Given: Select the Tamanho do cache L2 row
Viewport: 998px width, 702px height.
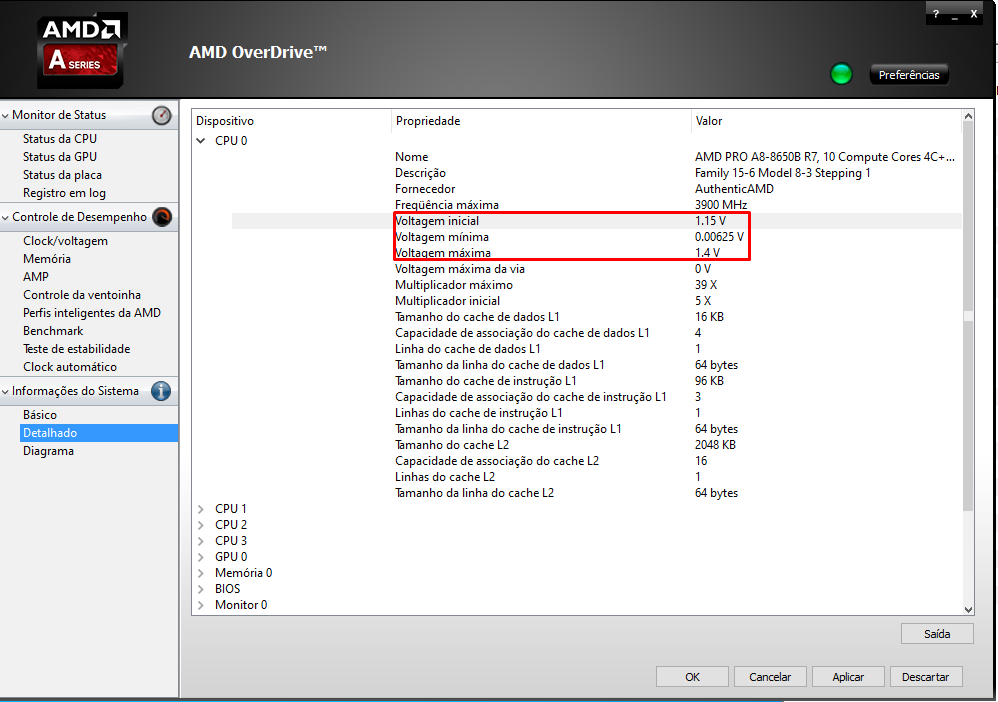Looking at the screenshot, I should point(596,445).
